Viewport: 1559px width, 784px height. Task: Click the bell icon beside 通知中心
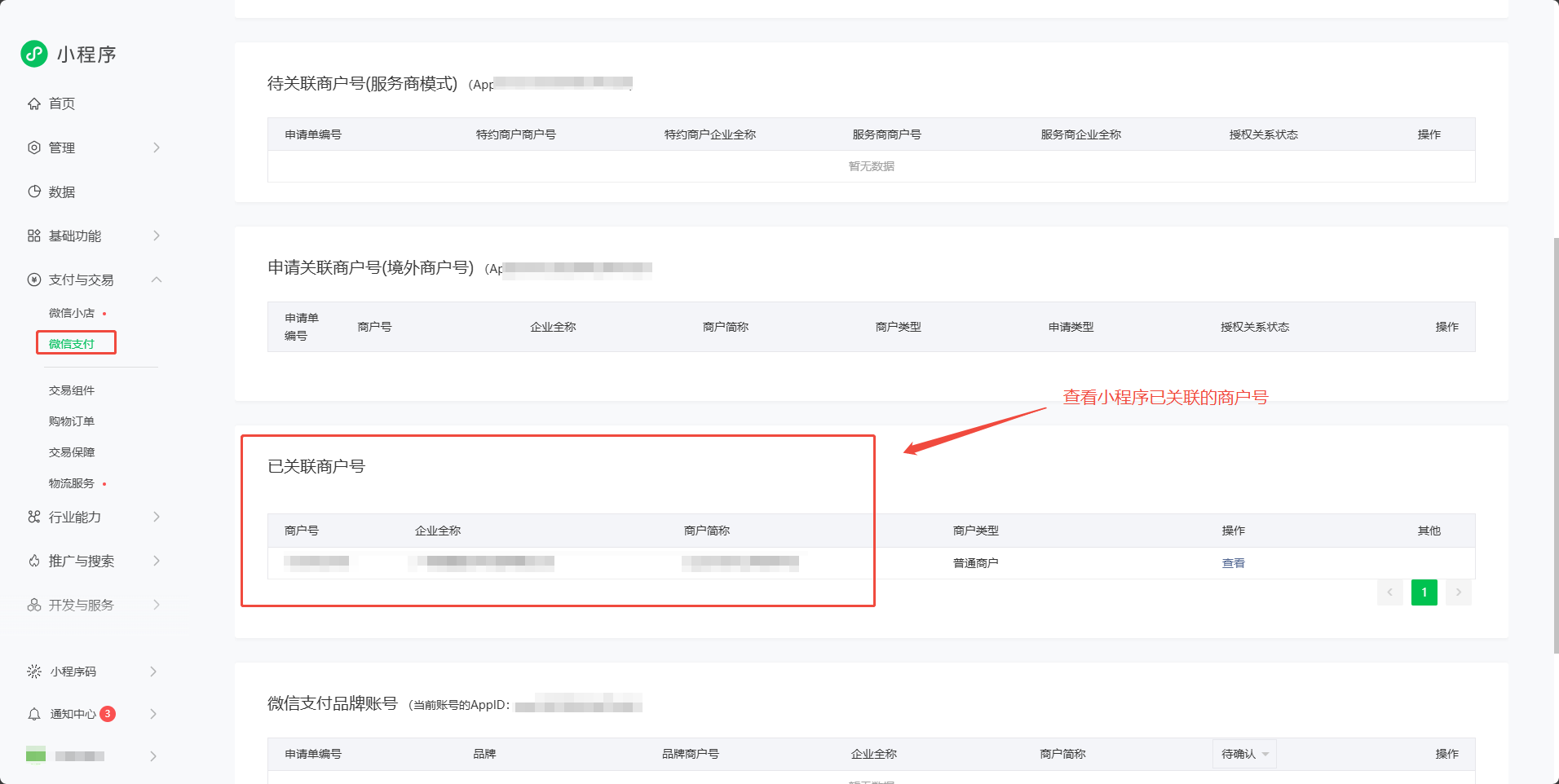click(34, 714)
